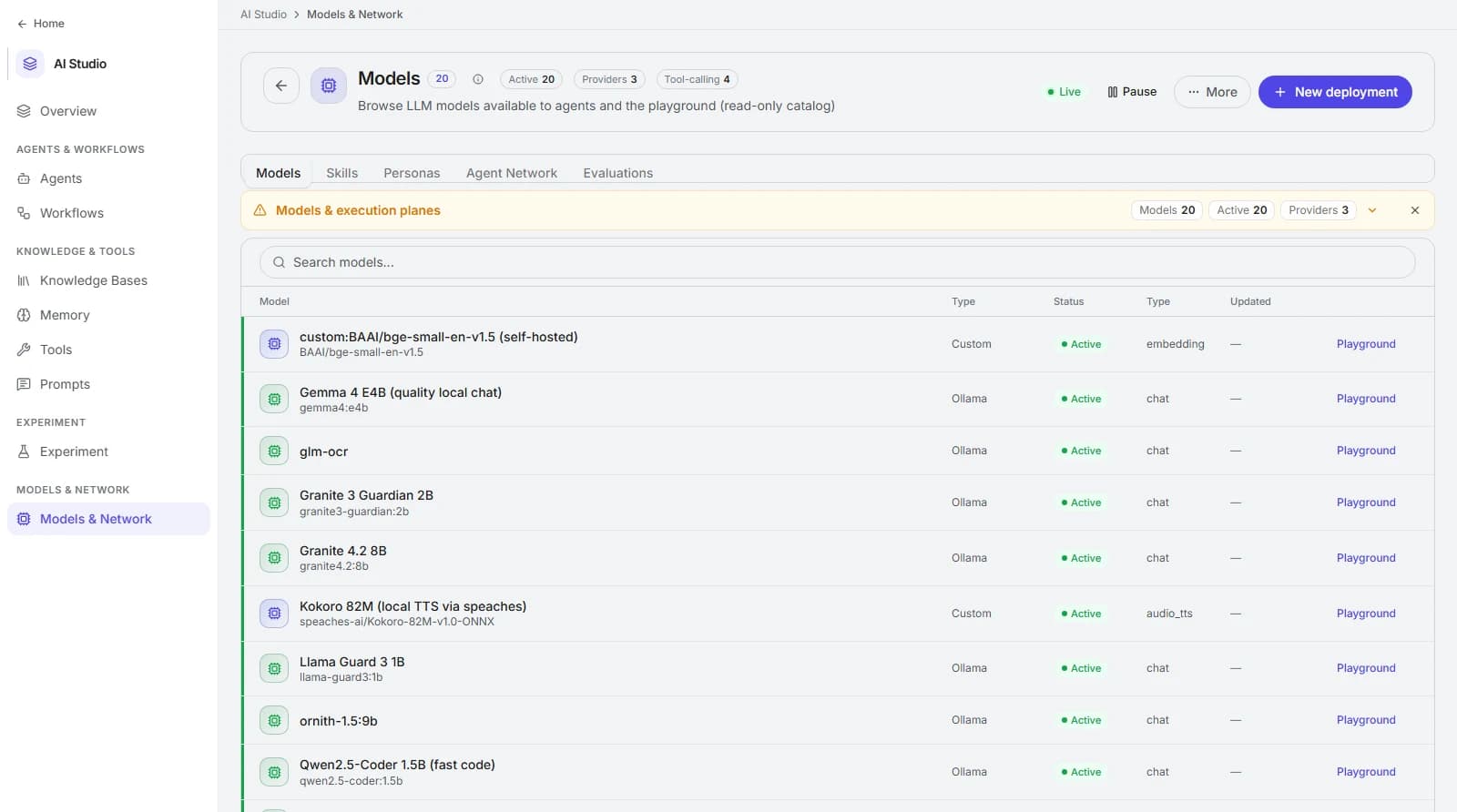Click the Live status indicator
Screen dimensions: 1457x812
[1064, 92]
